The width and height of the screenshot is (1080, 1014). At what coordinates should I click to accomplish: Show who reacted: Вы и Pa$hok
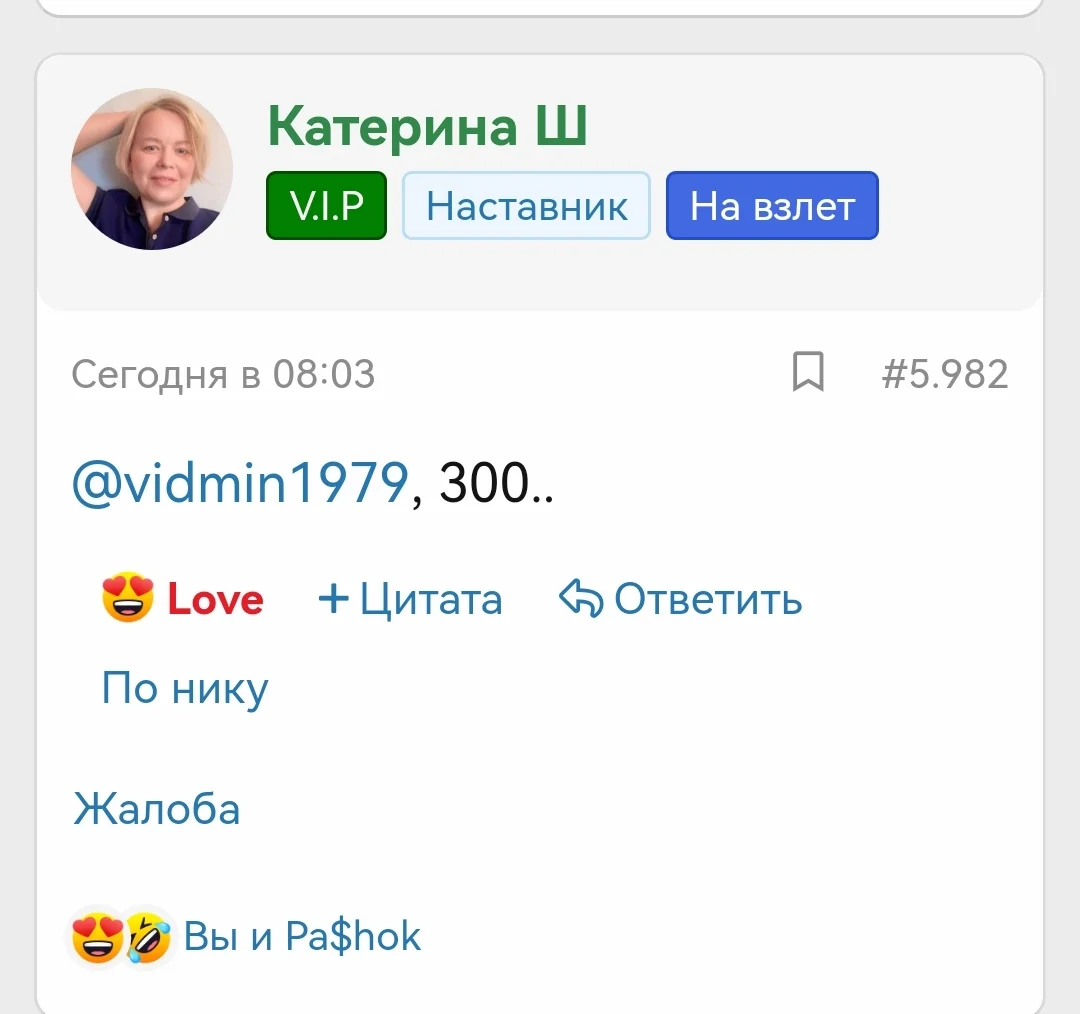pyautogui.click(x=302, y=935)
